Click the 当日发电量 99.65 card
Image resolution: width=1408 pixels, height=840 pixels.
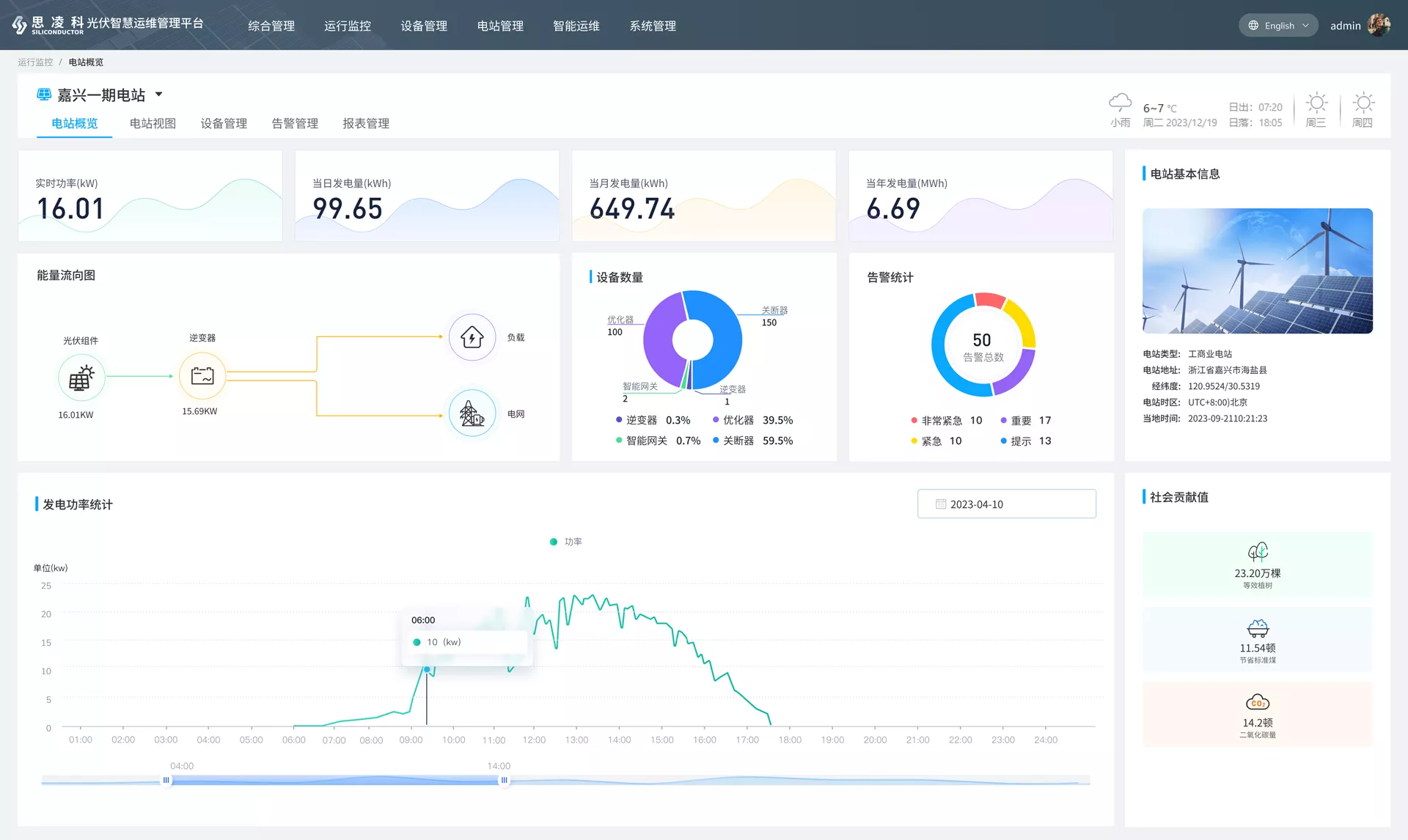(x=427, y=196)
